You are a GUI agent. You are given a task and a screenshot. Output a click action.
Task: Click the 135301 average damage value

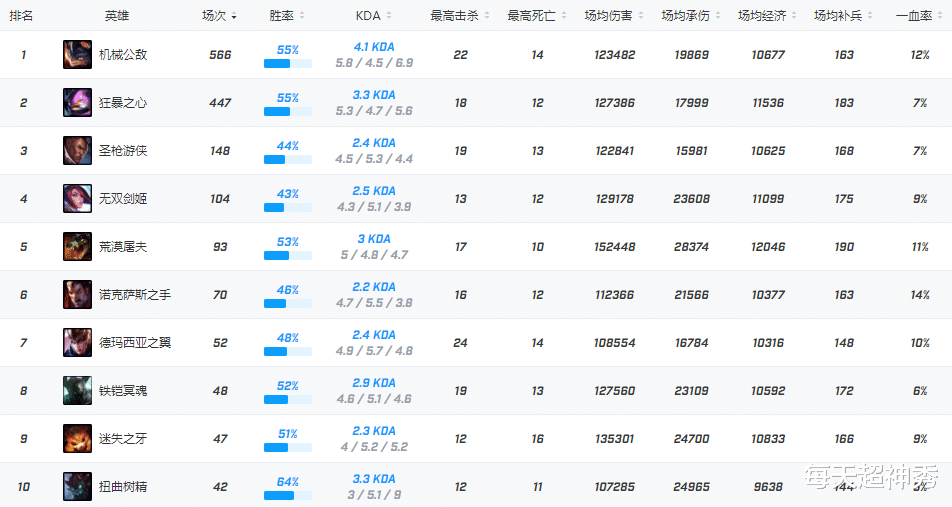point(614,438)
